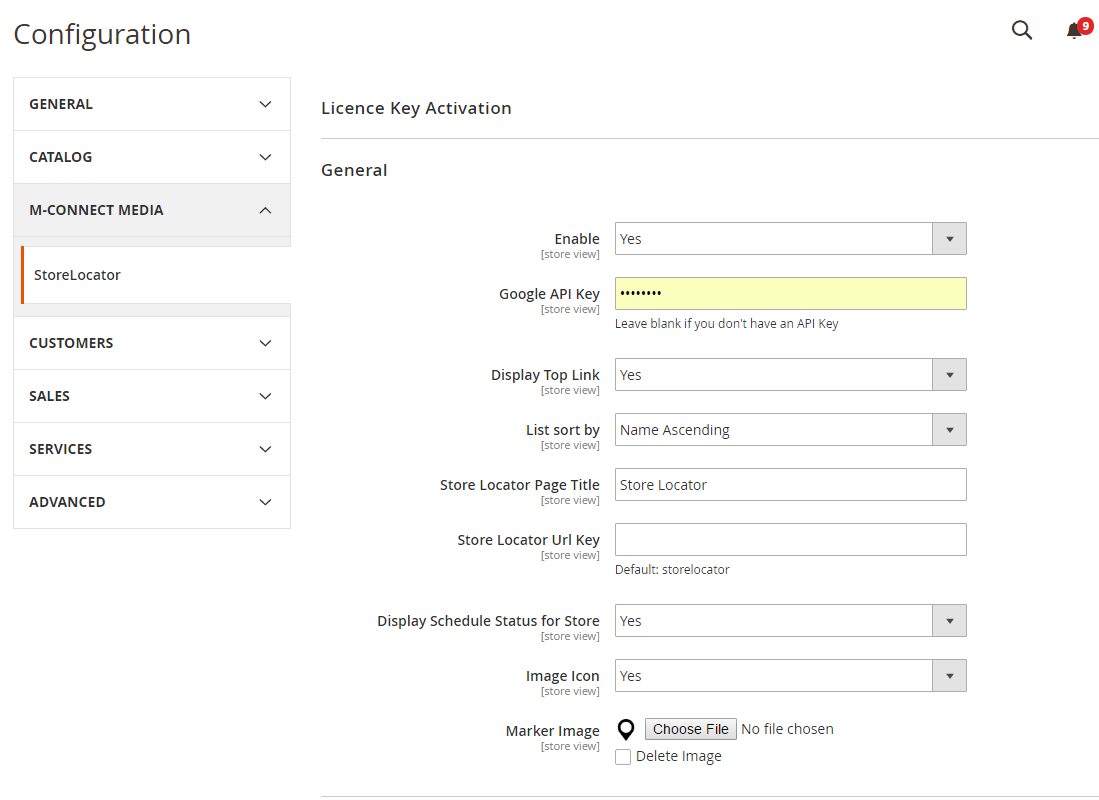Expand the Catalog sidebar section

point(152,157)
